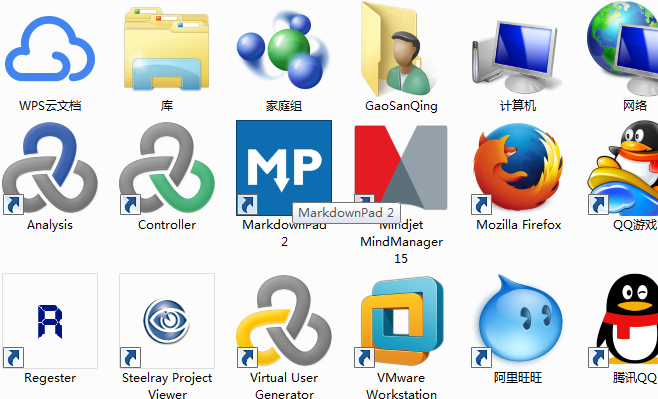Select the Steelray Project Viewer icon
Screen dimensions: 658x399
(167, 321)
